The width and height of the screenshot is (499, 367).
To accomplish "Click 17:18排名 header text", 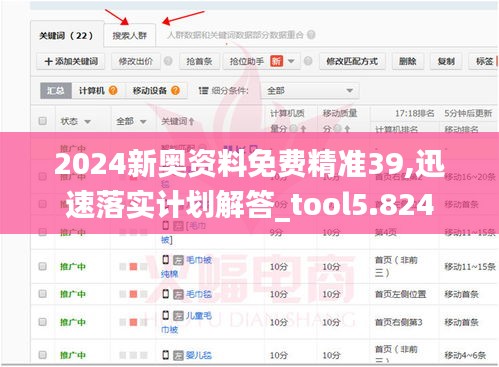I will pyautogui.click(x=414, y=114).
